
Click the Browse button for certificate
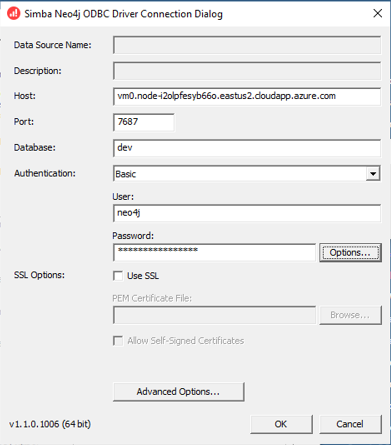tap(350, 315)
